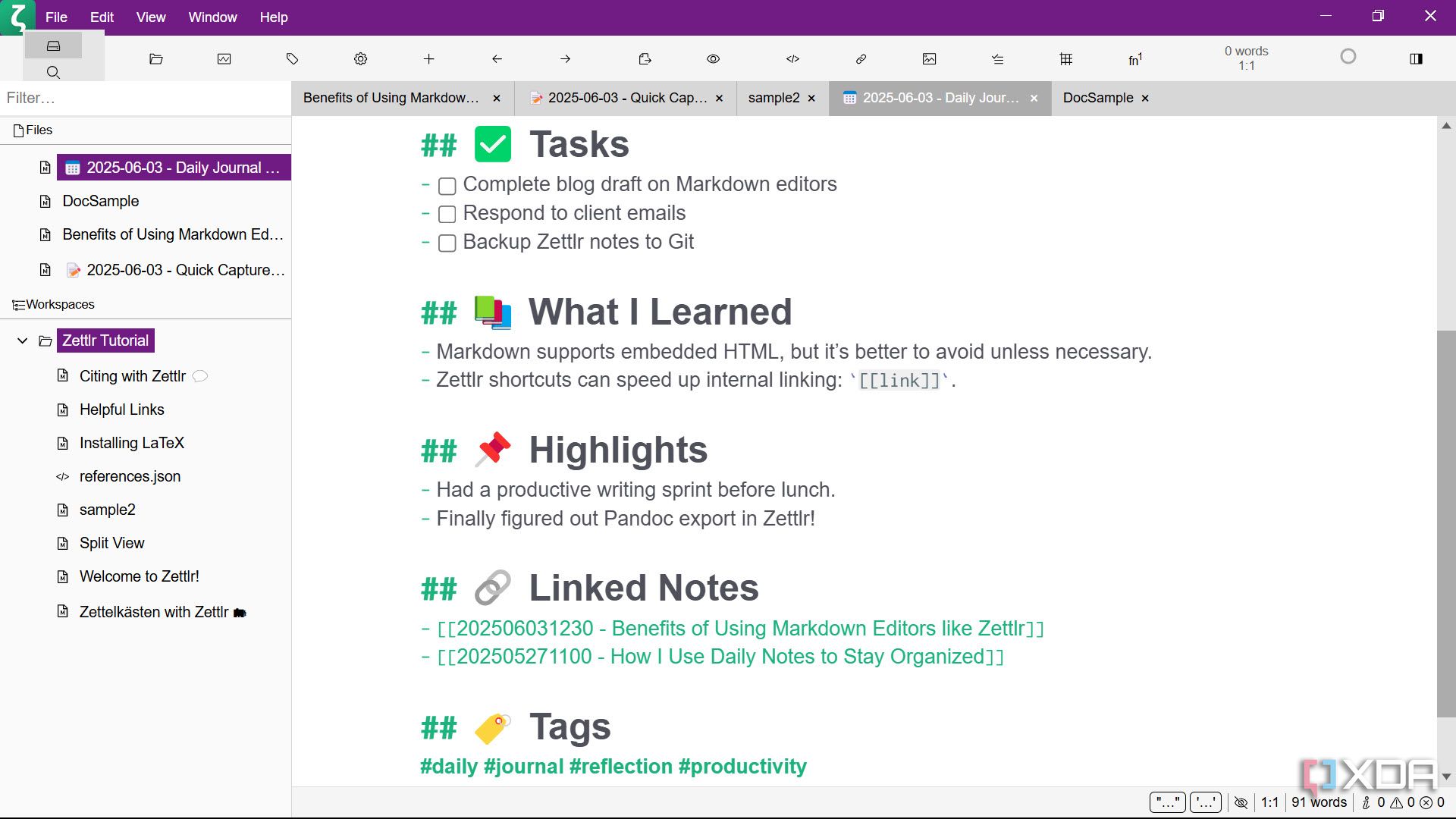Open the Window menu
Viewport: 1456px width, 819px height.
pos(212,17)
